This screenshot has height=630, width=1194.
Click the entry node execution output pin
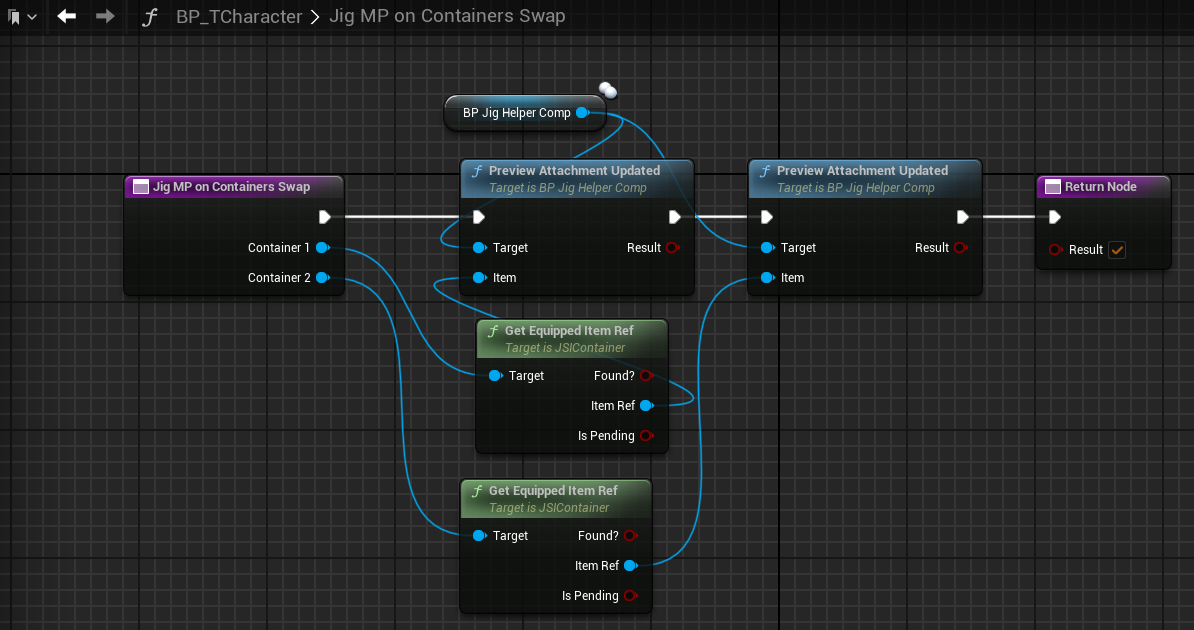(x=324, y=217)
